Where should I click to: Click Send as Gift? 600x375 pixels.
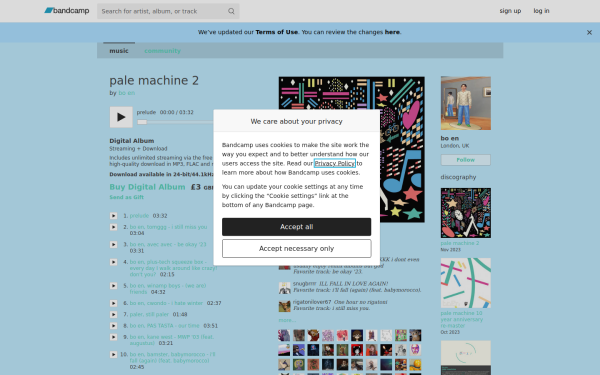[x=127, y=197]
